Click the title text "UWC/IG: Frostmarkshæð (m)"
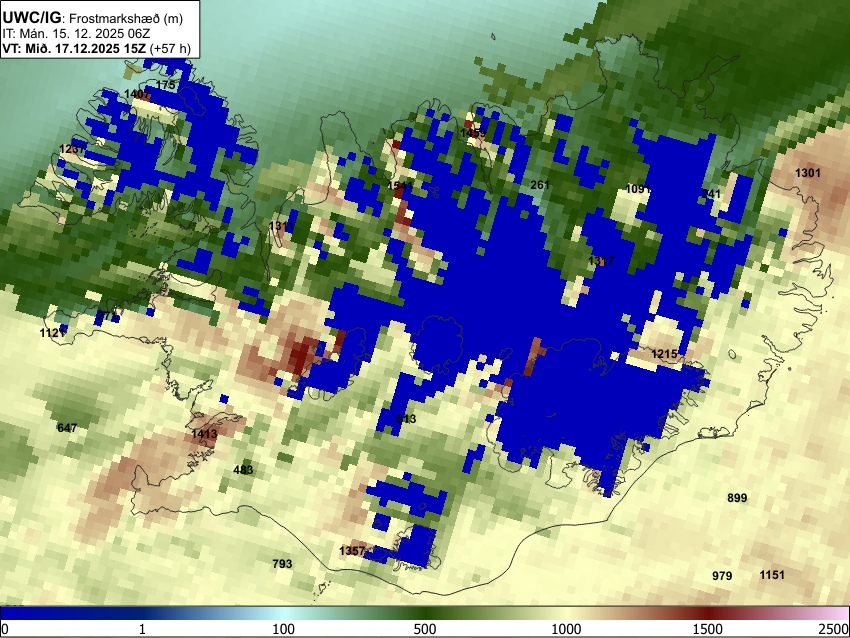Screen dimensions: 850x638 tap(93, 18)
